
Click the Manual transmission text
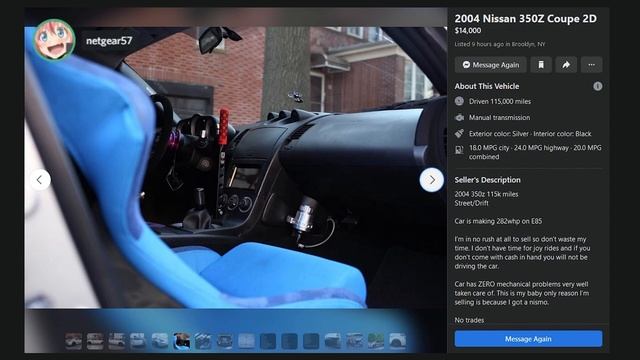tap(500, 118)
